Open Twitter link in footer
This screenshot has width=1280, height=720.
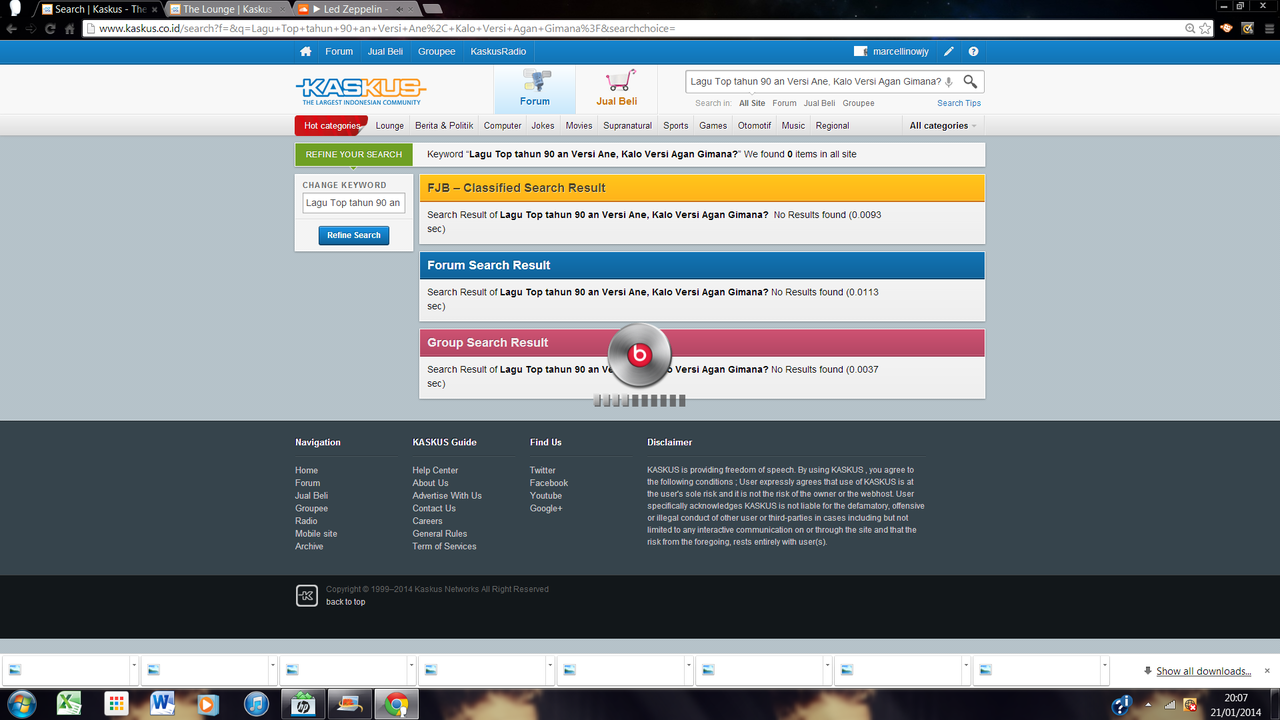543,470
